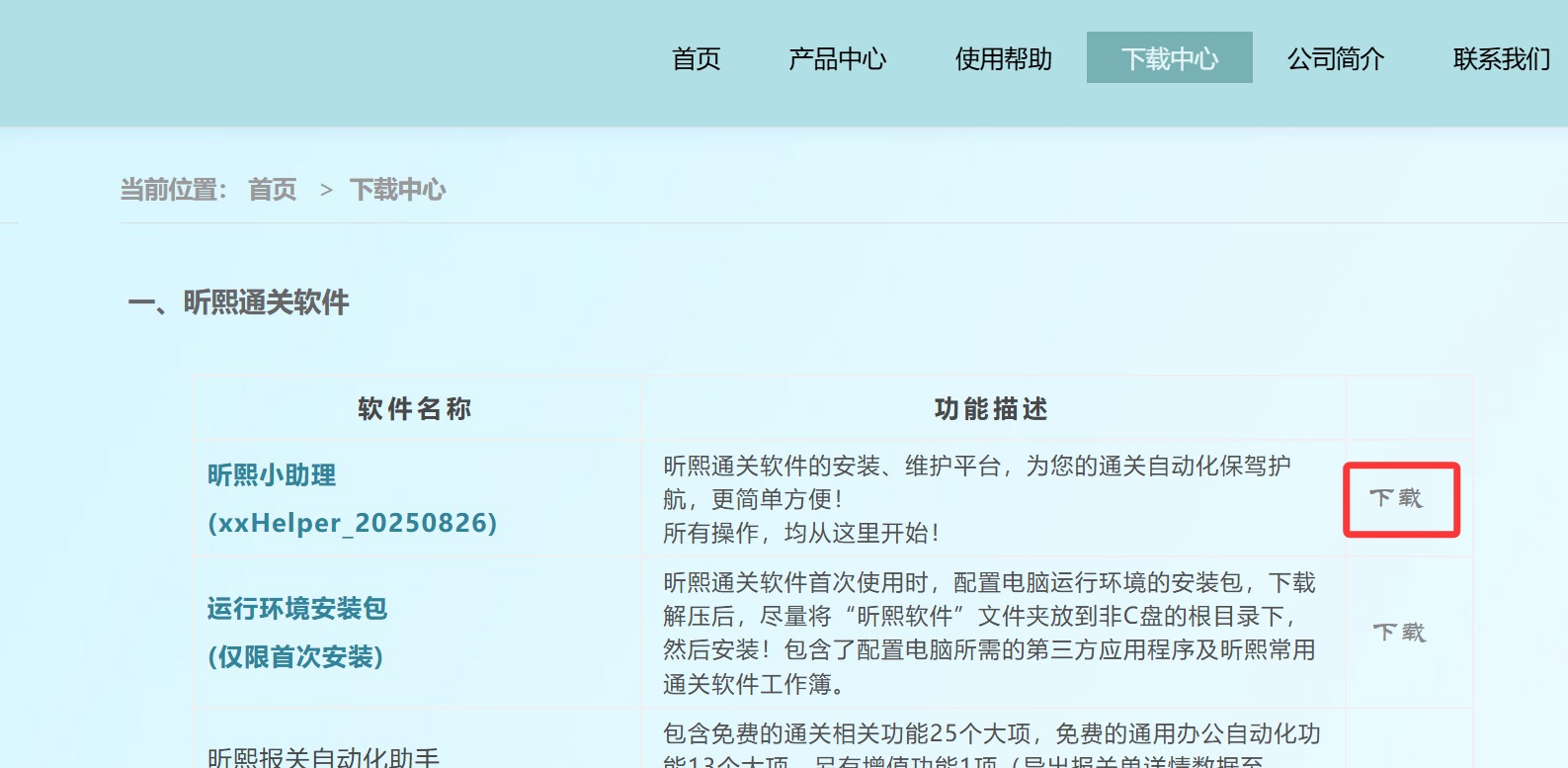Screen dimensions: 1568x768
Task: Click the 昕熙报关自动化助手 software name
Action: (323, 757)
